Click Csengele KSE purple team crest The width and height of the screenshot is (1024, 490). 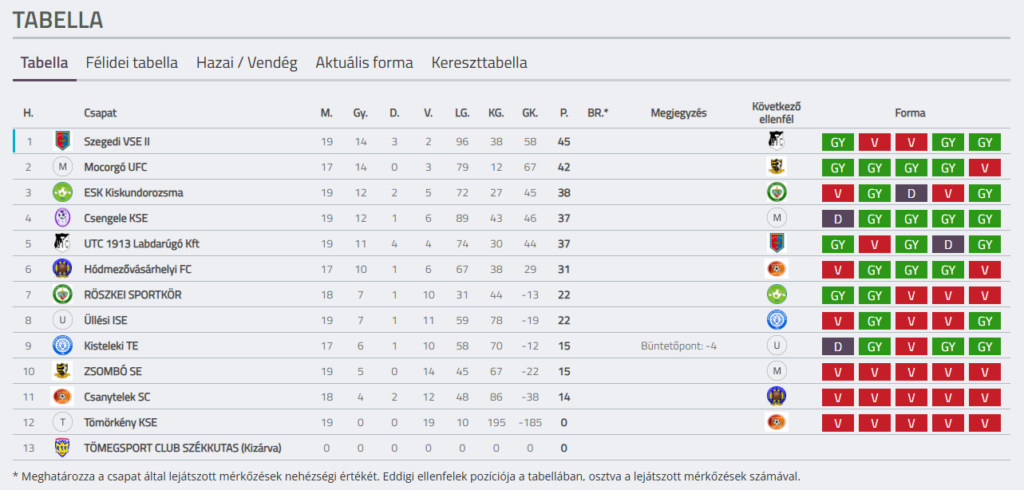tap(63, 218)
